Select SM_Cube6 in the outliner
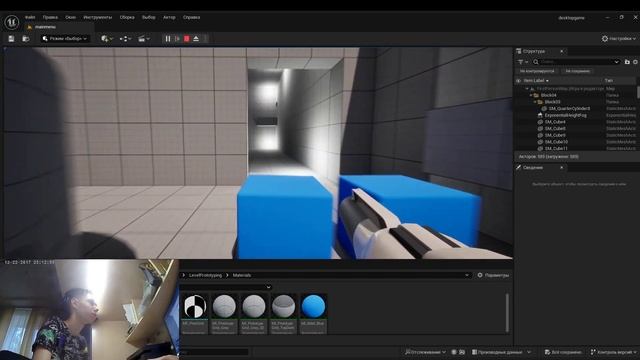Screen dimensions: 640x360 click(555, 129)
